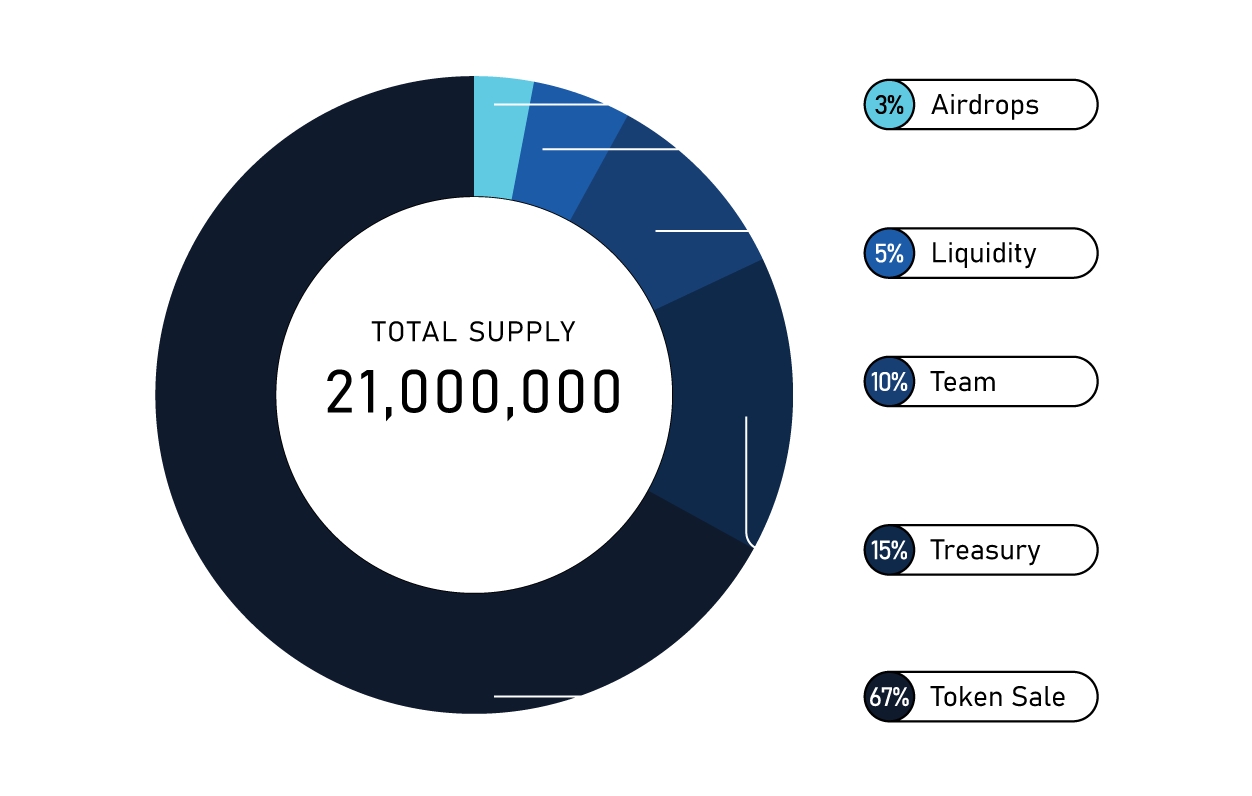The image size is (1252, 796).
Task: Click the white leader line on Team segment
Action: (x=702, y=231)
